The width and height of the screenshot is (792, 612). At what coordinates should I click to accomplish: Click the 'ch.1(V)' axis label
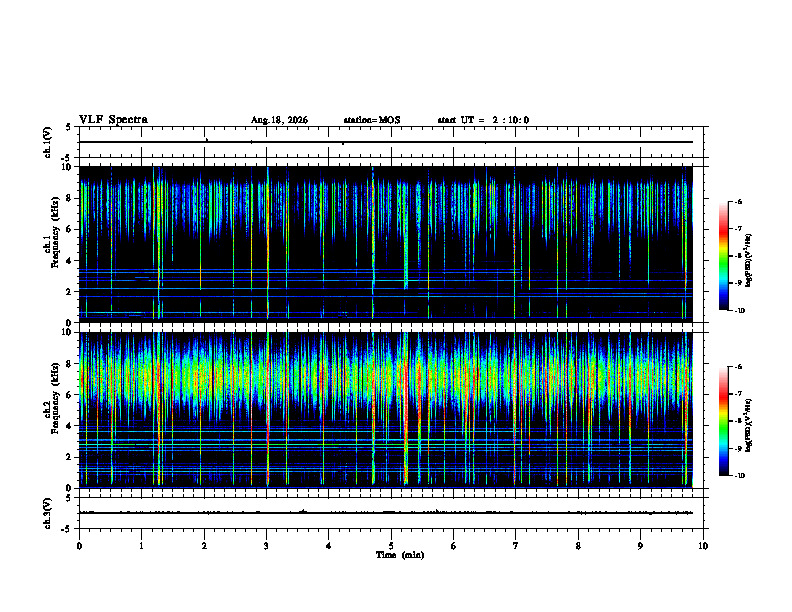[47, 142]
